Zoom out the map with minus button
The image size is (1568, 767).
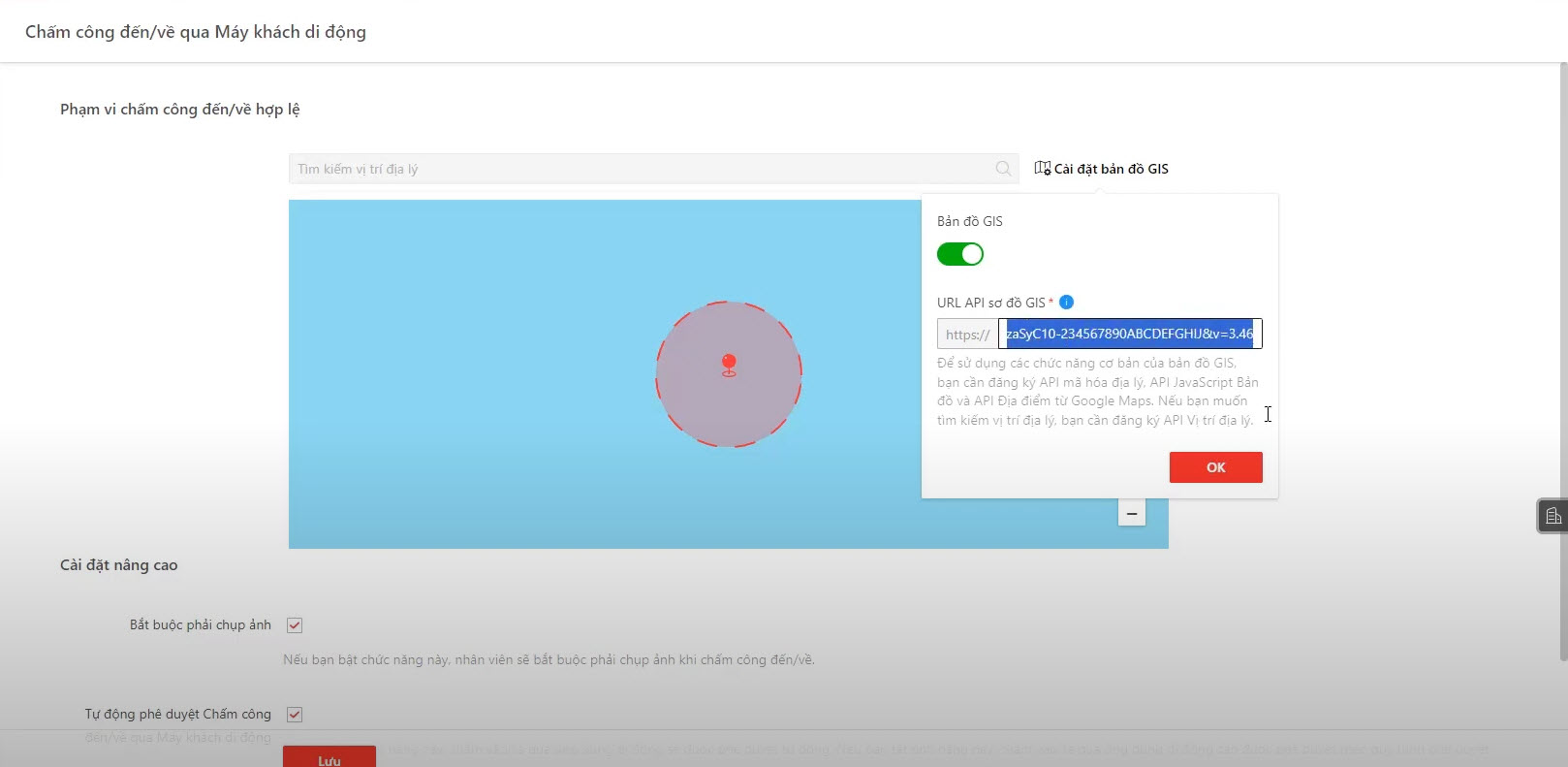[x=1131, y=513]
